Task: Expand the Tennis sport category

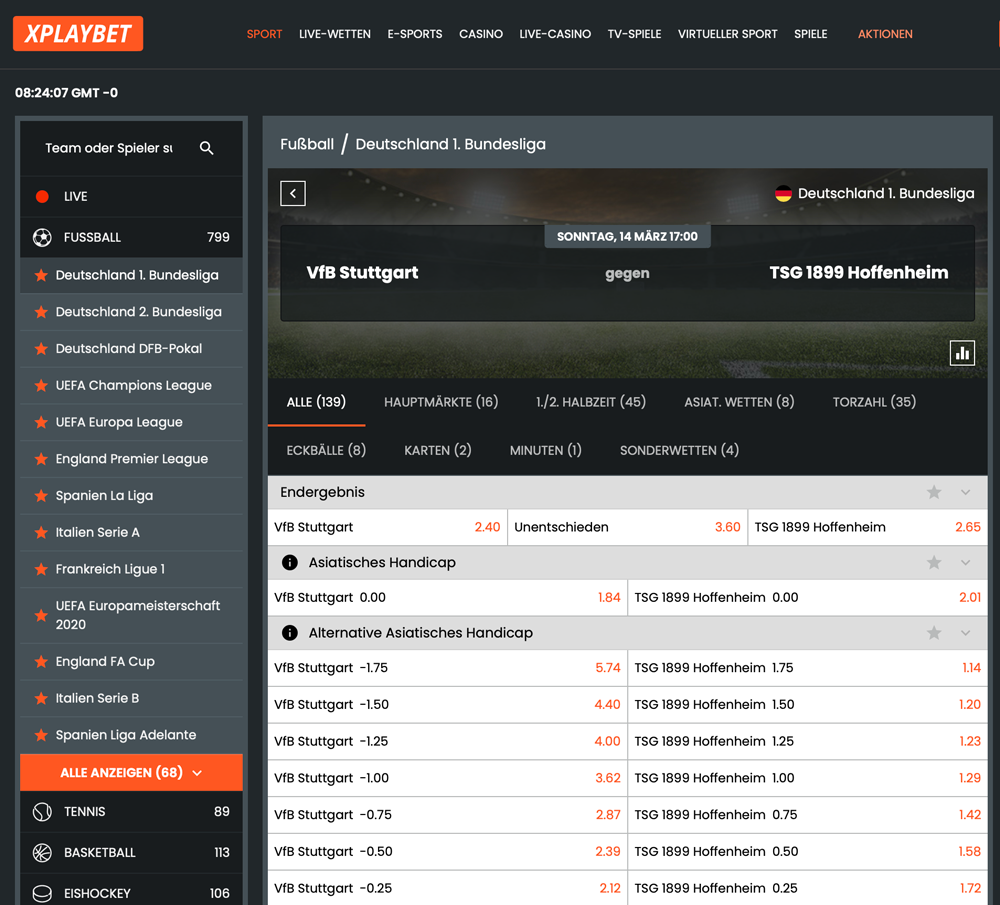Action: (x=131, y=812)
